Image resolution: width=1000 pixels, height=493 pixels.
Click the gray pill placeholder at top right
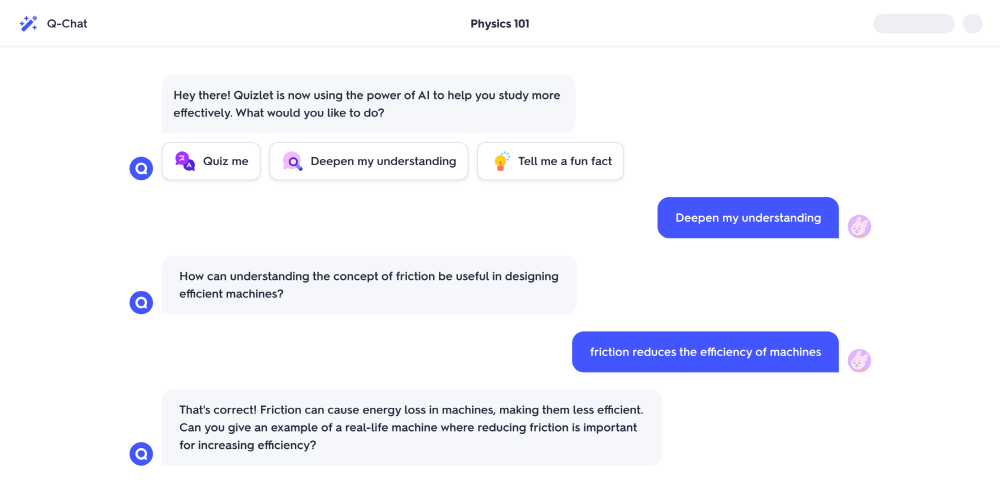click(x=914, y=23)
